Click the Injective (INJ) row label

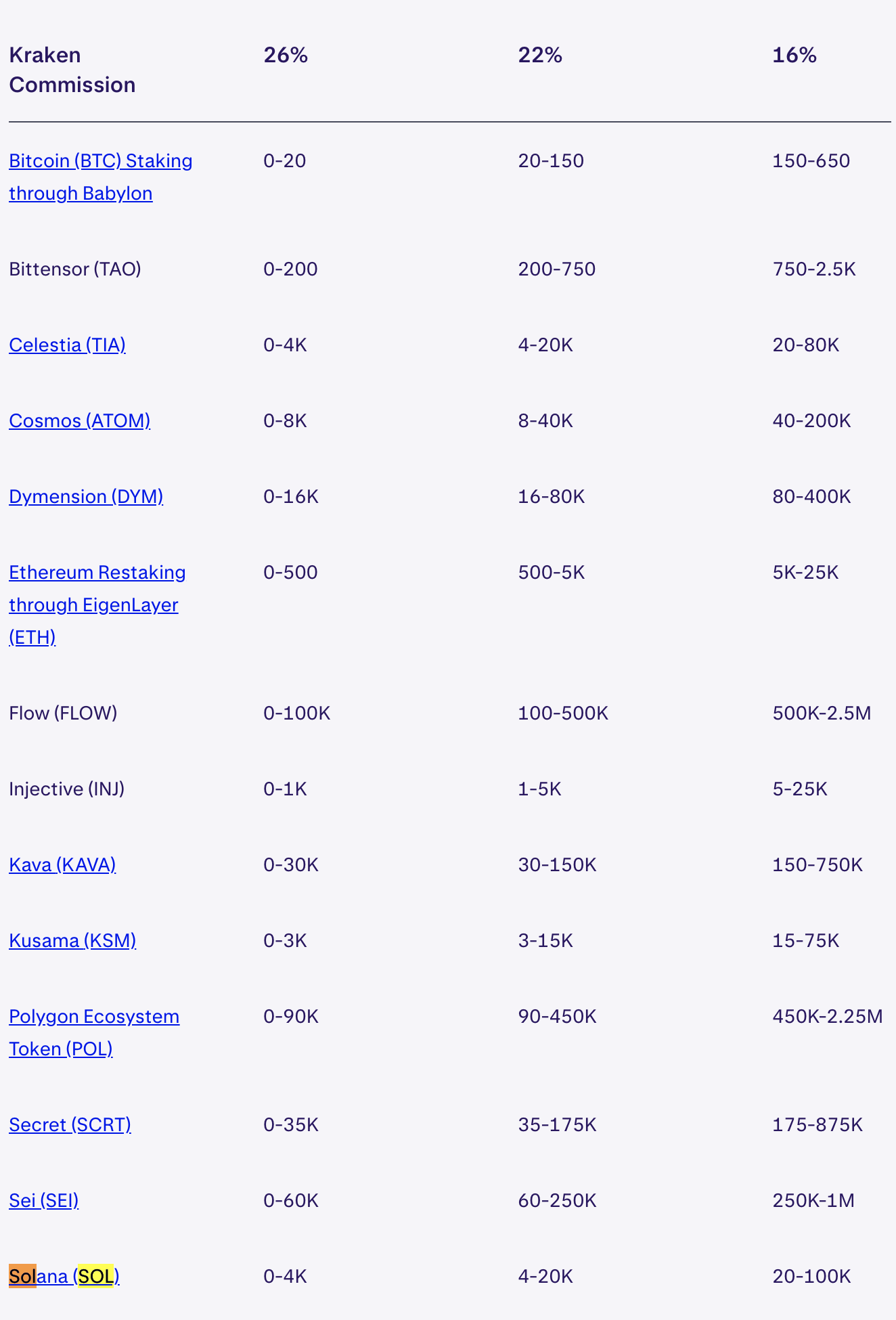[x=66, y=789]
